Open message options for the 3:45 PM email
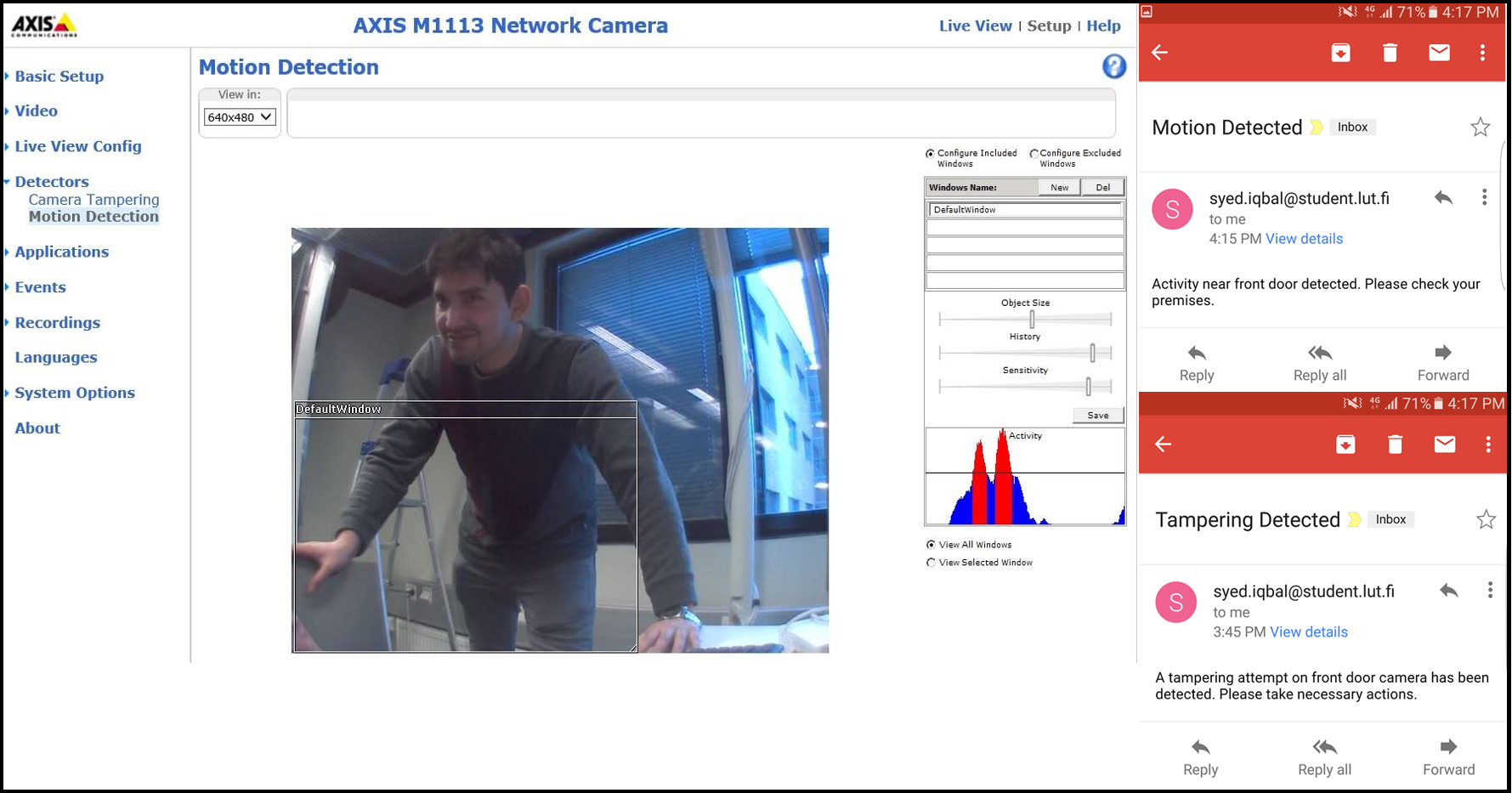The image size is (1512, 793). click(x=1490, y=590)
